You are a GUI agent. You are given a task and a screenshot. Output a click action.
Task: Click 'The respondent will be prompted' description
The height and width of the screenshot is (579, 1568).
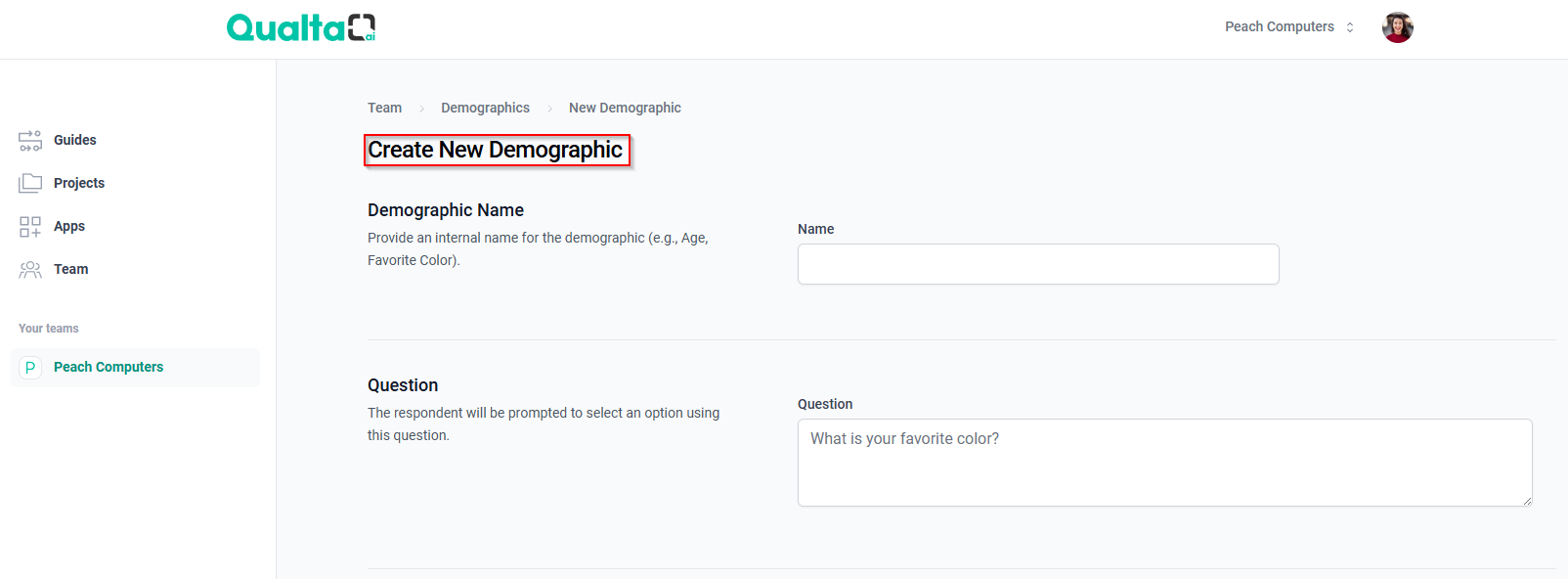544,423
